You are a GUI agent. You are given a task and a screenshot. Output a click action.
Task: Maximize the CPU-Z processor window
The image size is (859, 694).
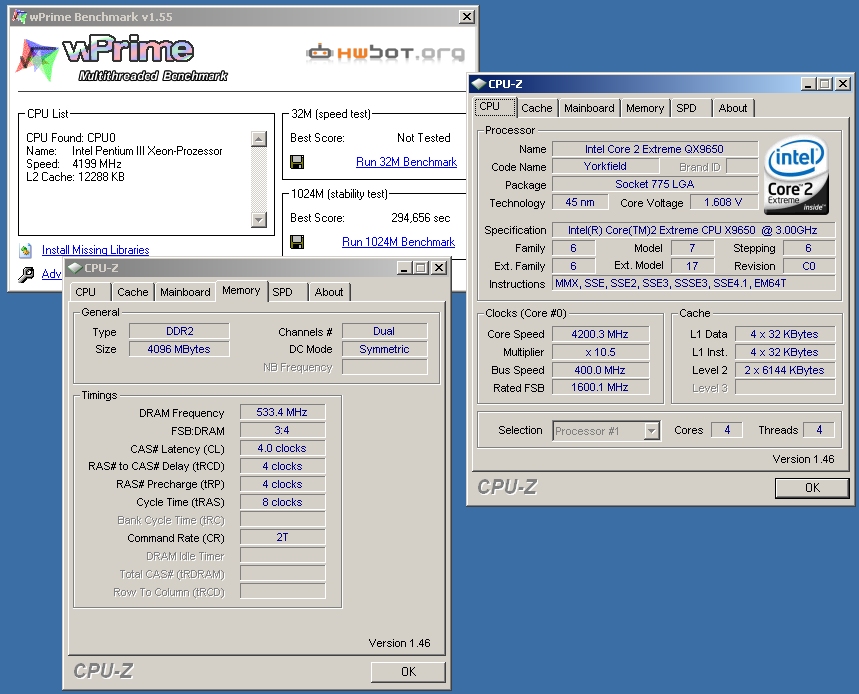point(824,84)
